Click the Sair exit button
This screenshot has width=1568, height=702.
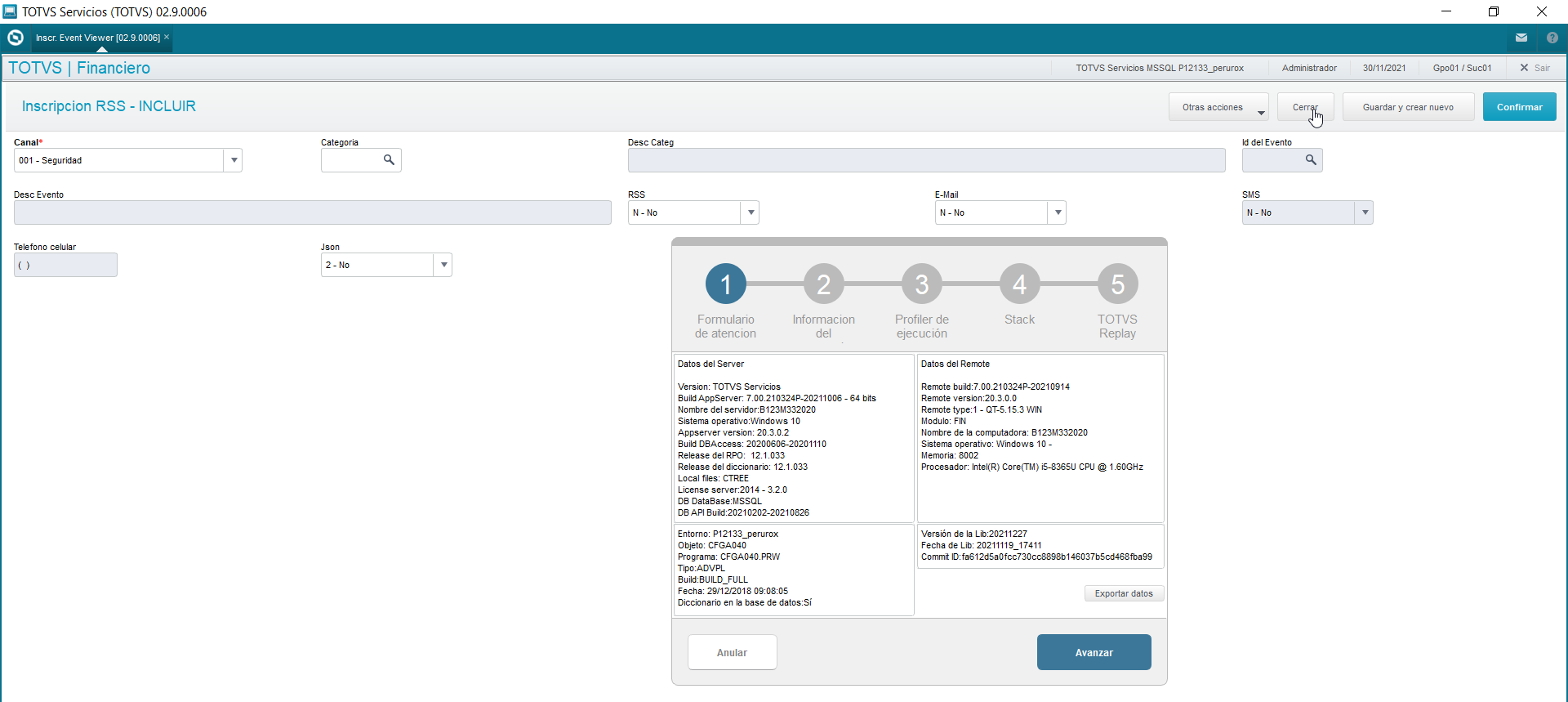pyautogui.click(x=1535, y=68)
